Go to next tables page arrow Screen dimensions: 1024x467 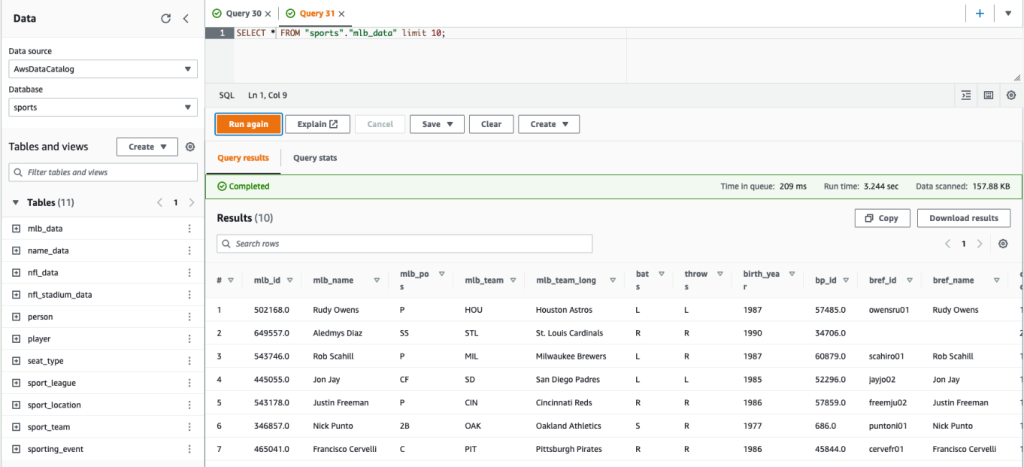[x=191, y=203]
